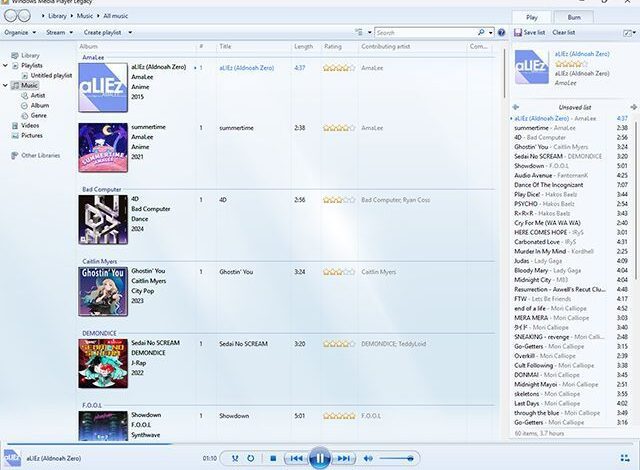
Task: Select the aLIEz album cover art
Action: (103, 87)
